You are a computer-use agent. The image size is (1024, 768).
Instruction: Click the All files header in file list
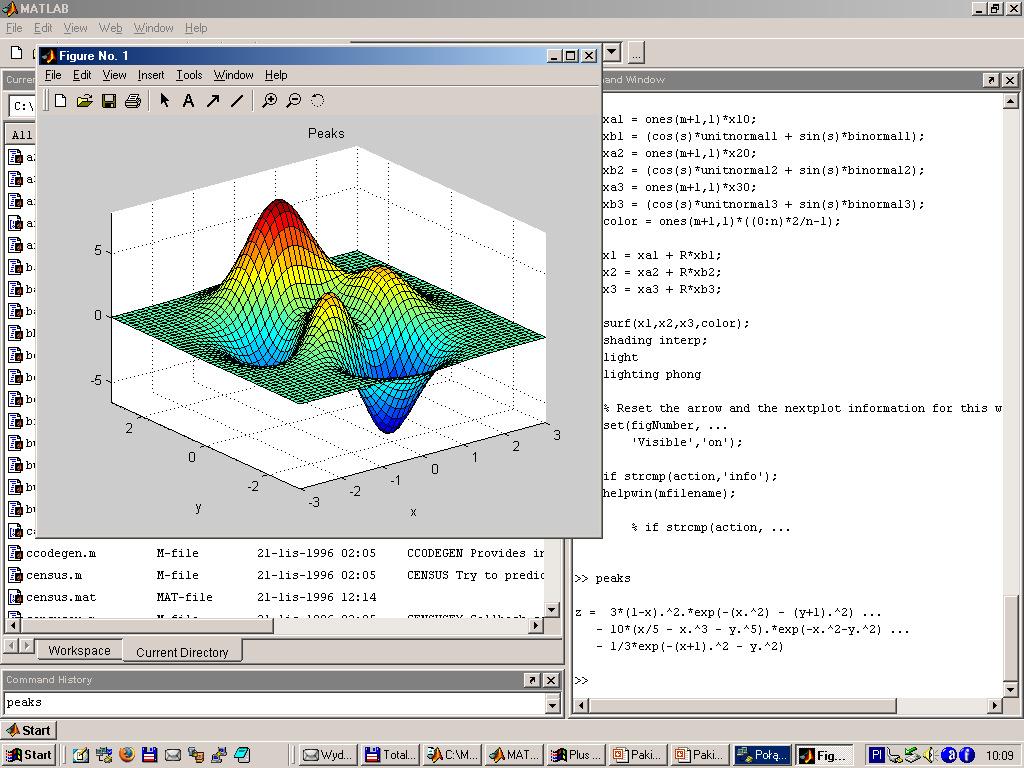[x=22, y=135]
